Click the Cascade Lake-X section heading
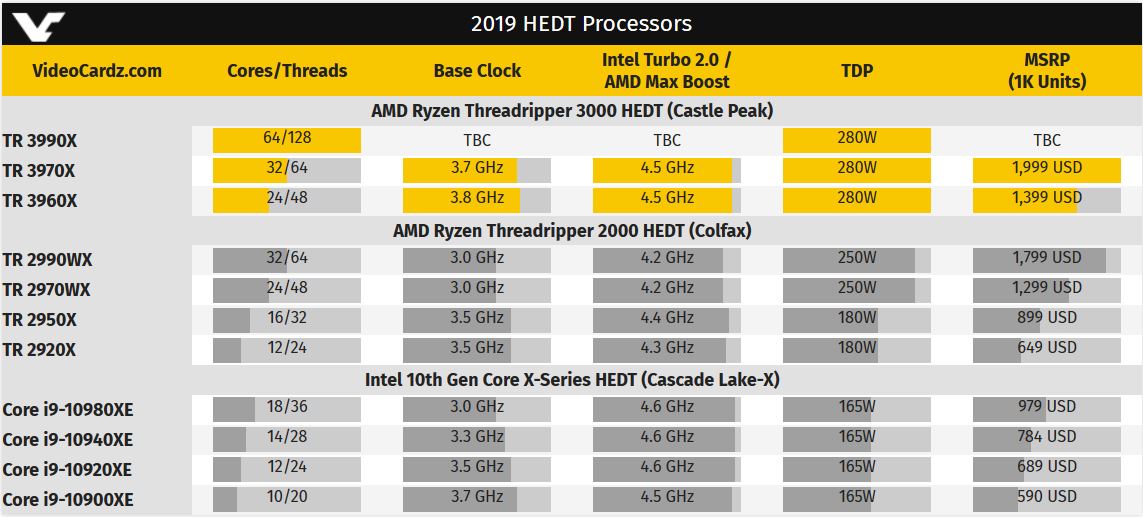The image size is (1143, 517). pos(572,379)
